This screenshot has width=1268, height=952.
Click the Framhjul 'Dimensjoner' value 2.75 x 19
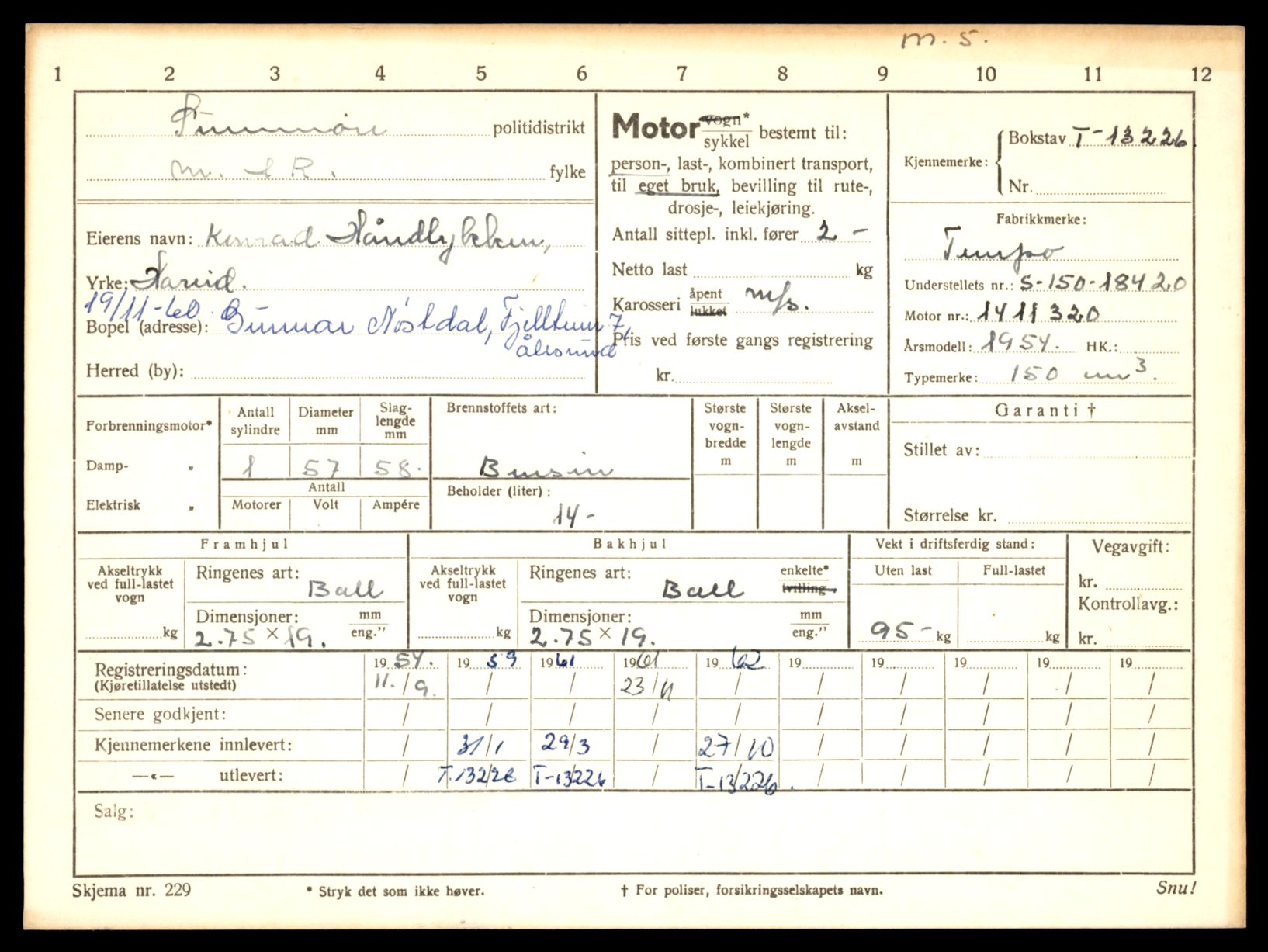click(x=258, y=638)
